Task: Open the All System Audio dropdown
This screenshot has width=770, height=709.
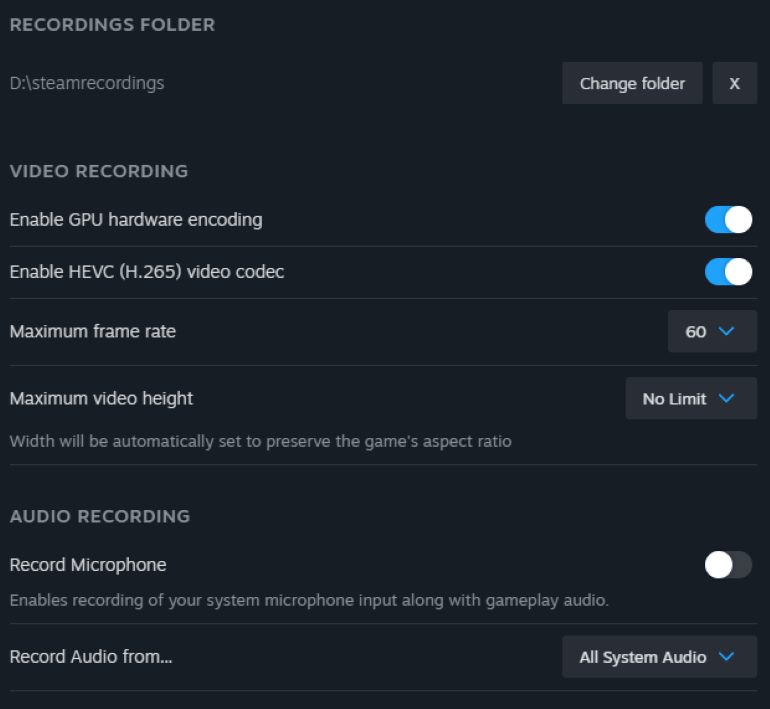Action: (659, 657)
